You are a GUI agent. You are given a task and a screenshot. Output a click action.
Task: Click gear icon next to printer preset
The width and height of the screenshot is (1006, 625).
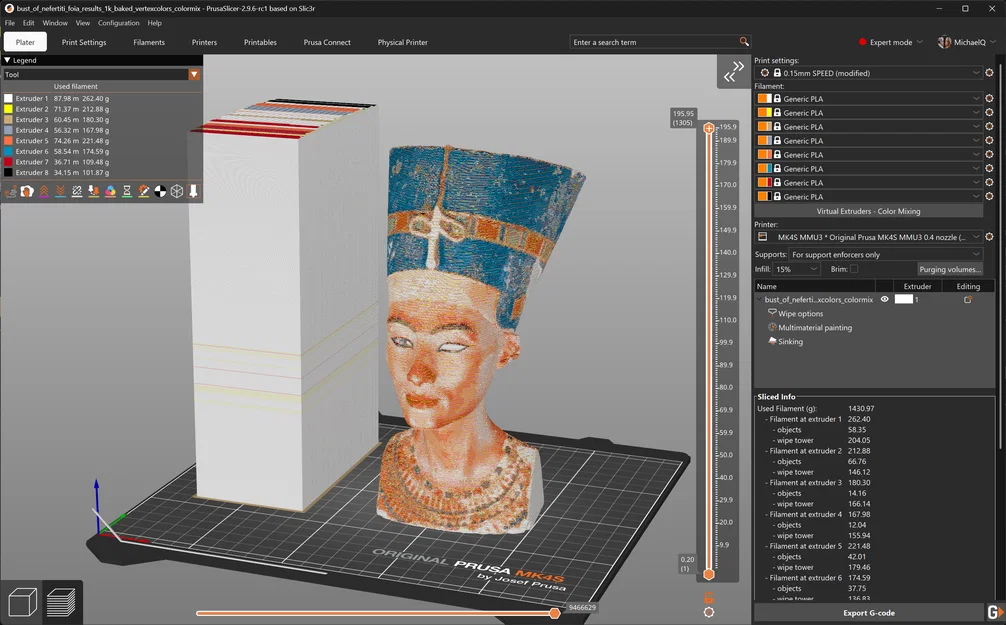click(989, 237)
